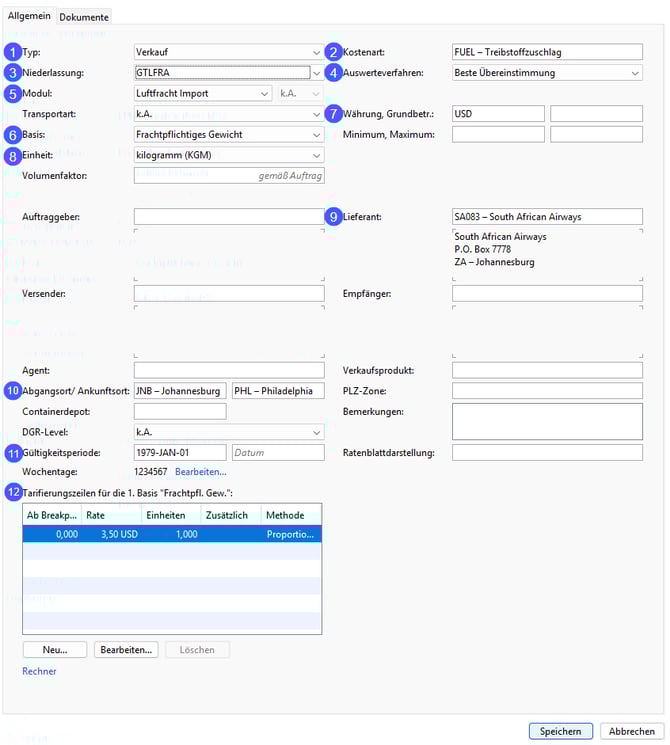Switch to the Dokumente tab
The width and height of the screenshot is (670, 745).
click(84, 17)
